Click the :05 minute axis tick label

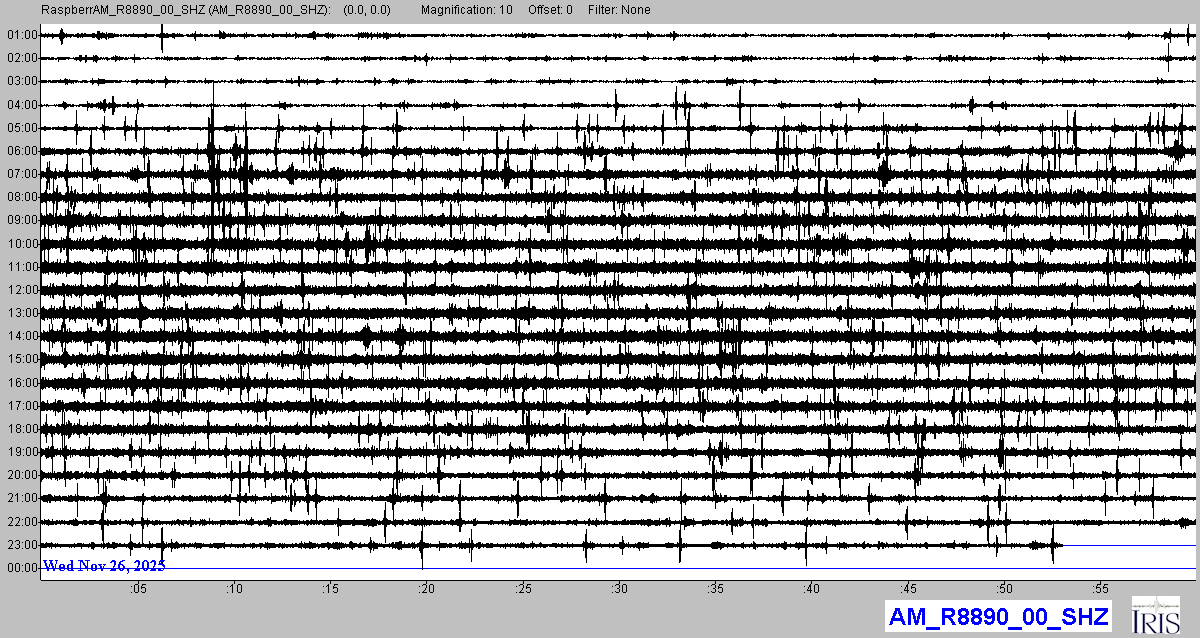coord(138,589)
